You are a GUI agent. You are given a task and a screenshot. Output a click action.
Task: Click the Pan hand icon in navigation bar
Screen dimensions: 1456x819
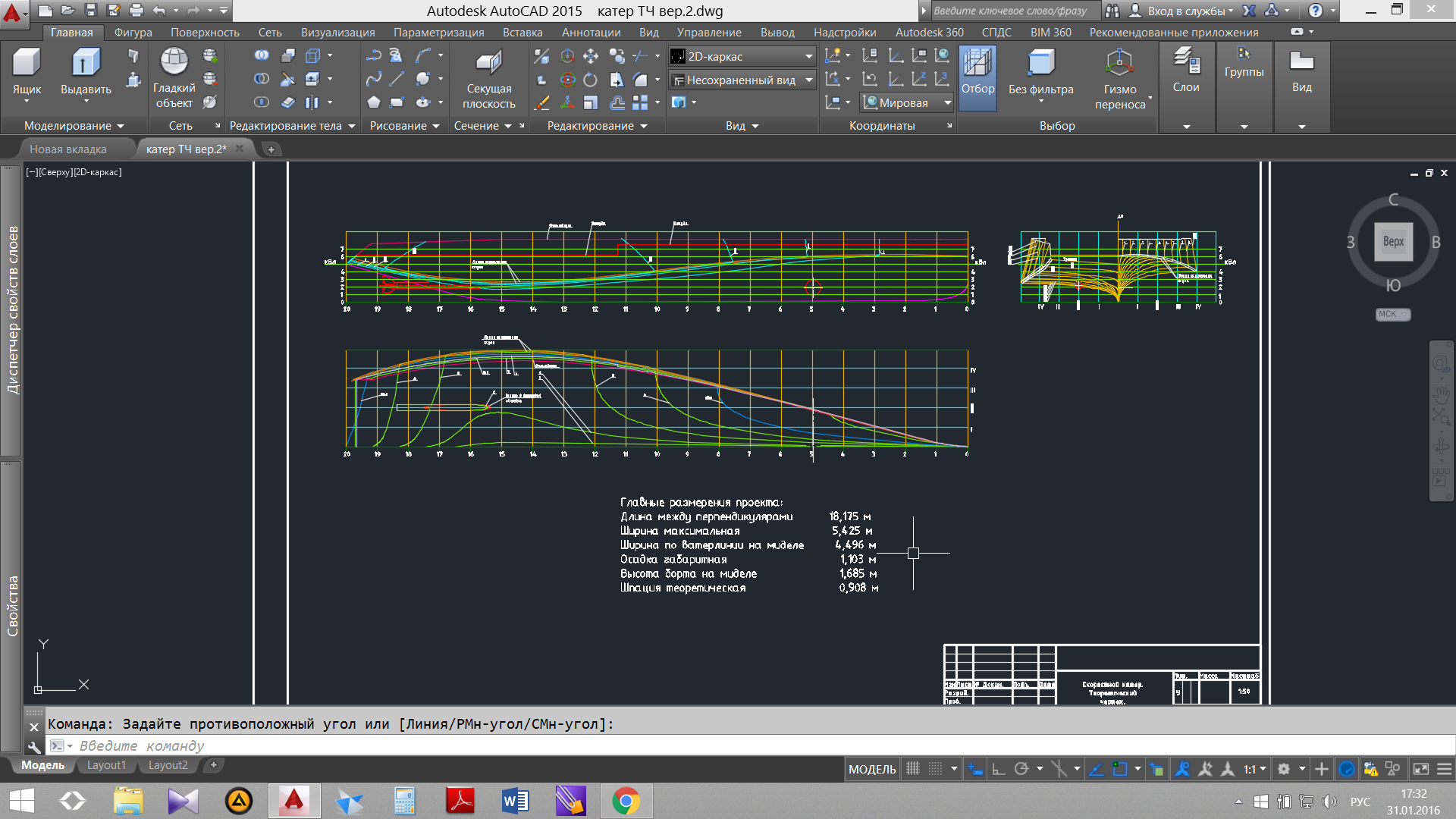coord(1441,394)
